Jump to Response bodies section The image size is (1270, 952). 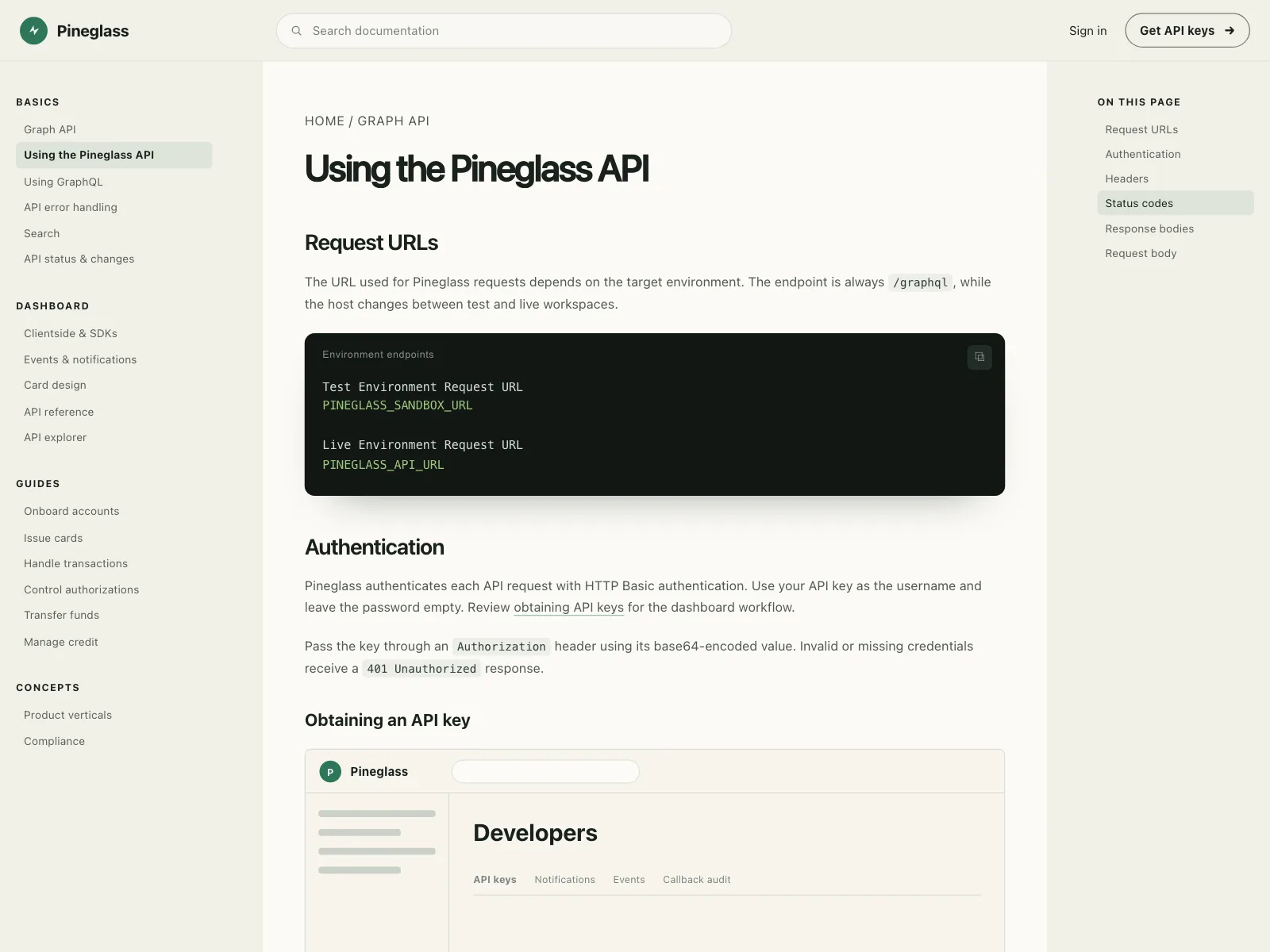[1149, 228]
